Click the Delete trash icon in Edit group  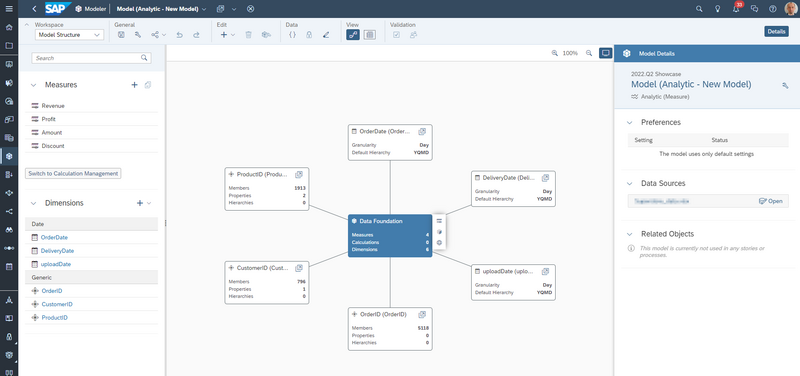(x=248, y=35)
